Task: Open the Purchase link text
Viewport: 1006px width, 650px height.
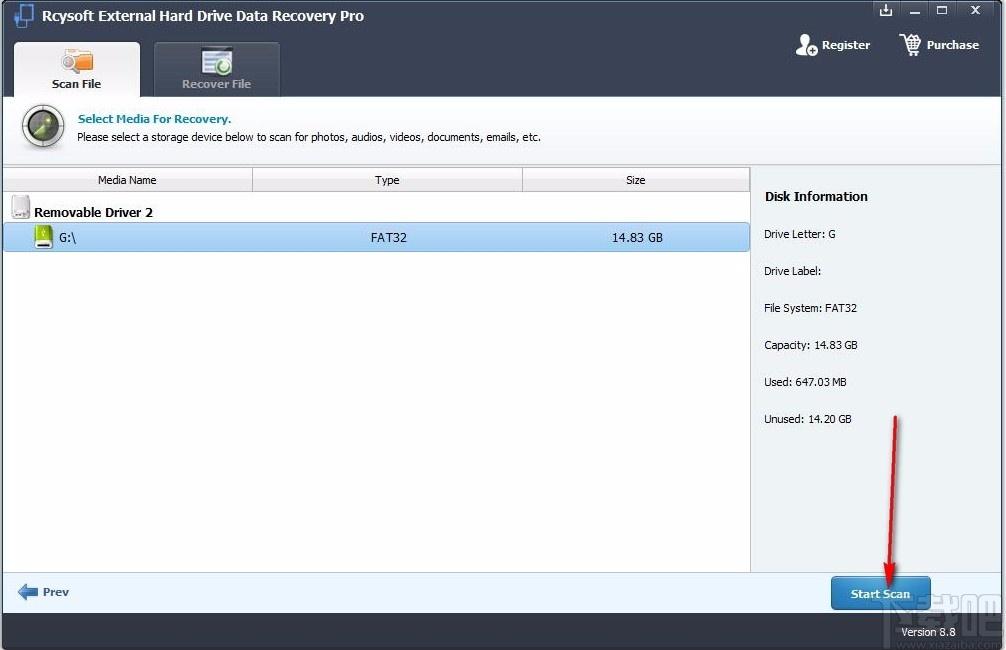Action: coord(953,45)
